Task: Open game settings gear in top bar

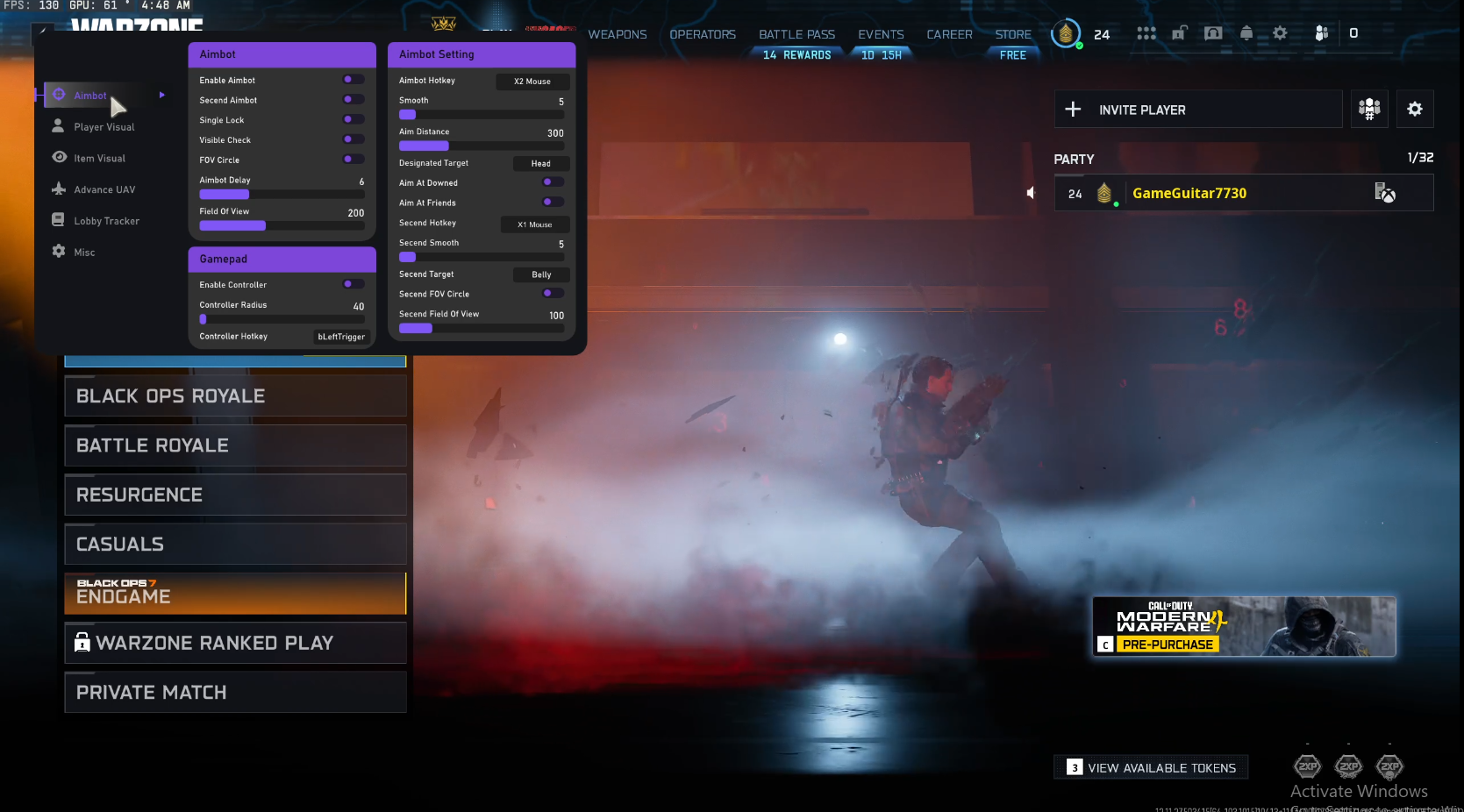Action: 1280,33
